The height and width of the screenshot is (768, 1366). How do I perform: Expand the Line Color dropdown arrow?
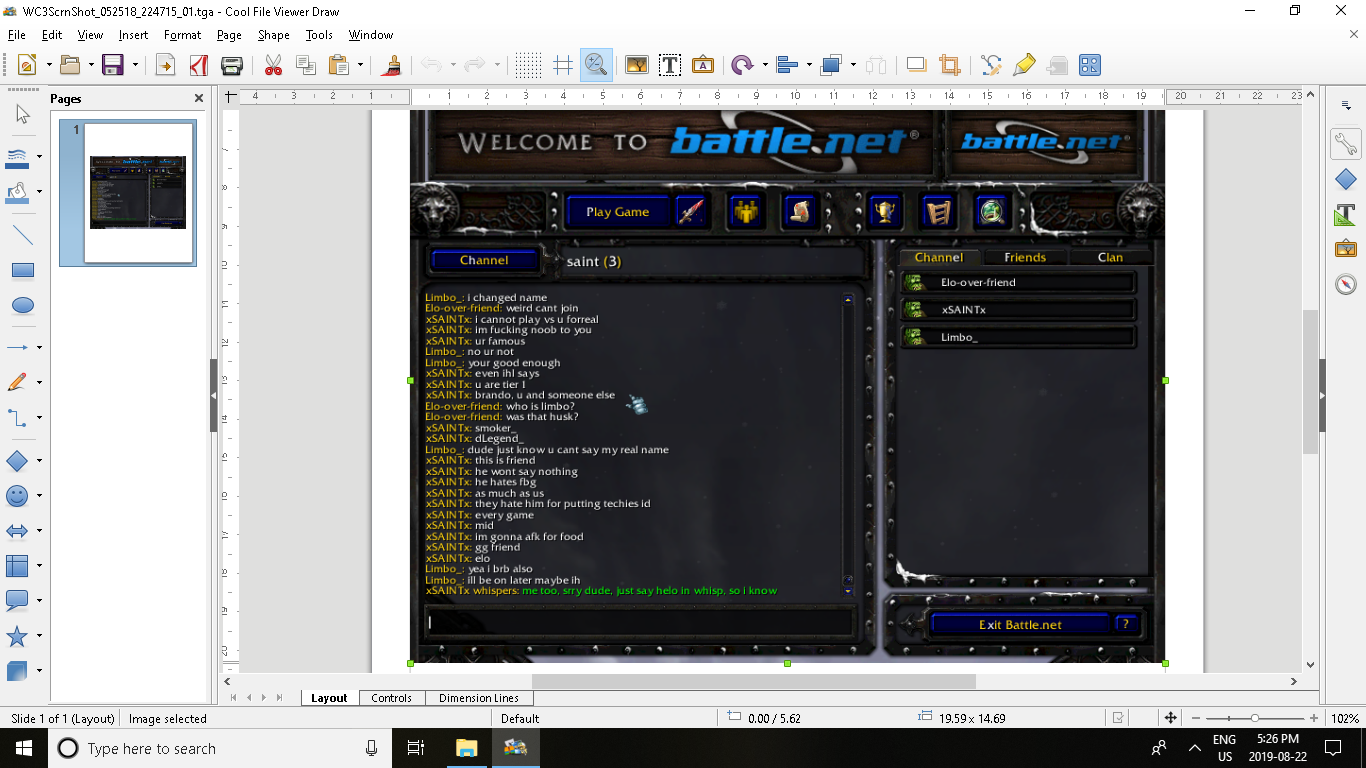39,156
